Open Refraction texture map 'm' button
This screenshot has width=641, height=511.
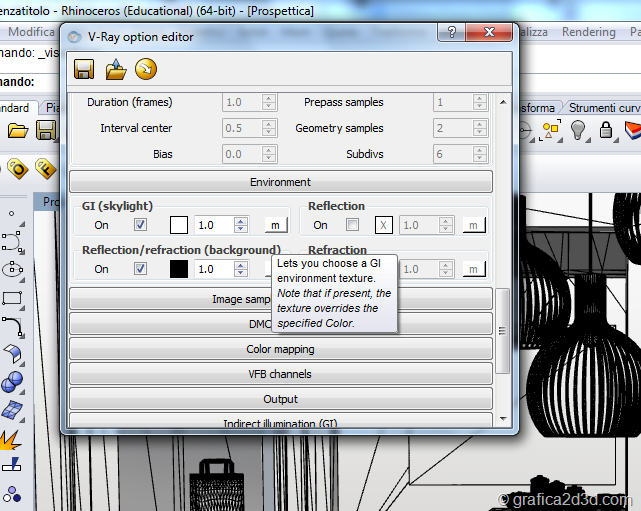[474, 269]
